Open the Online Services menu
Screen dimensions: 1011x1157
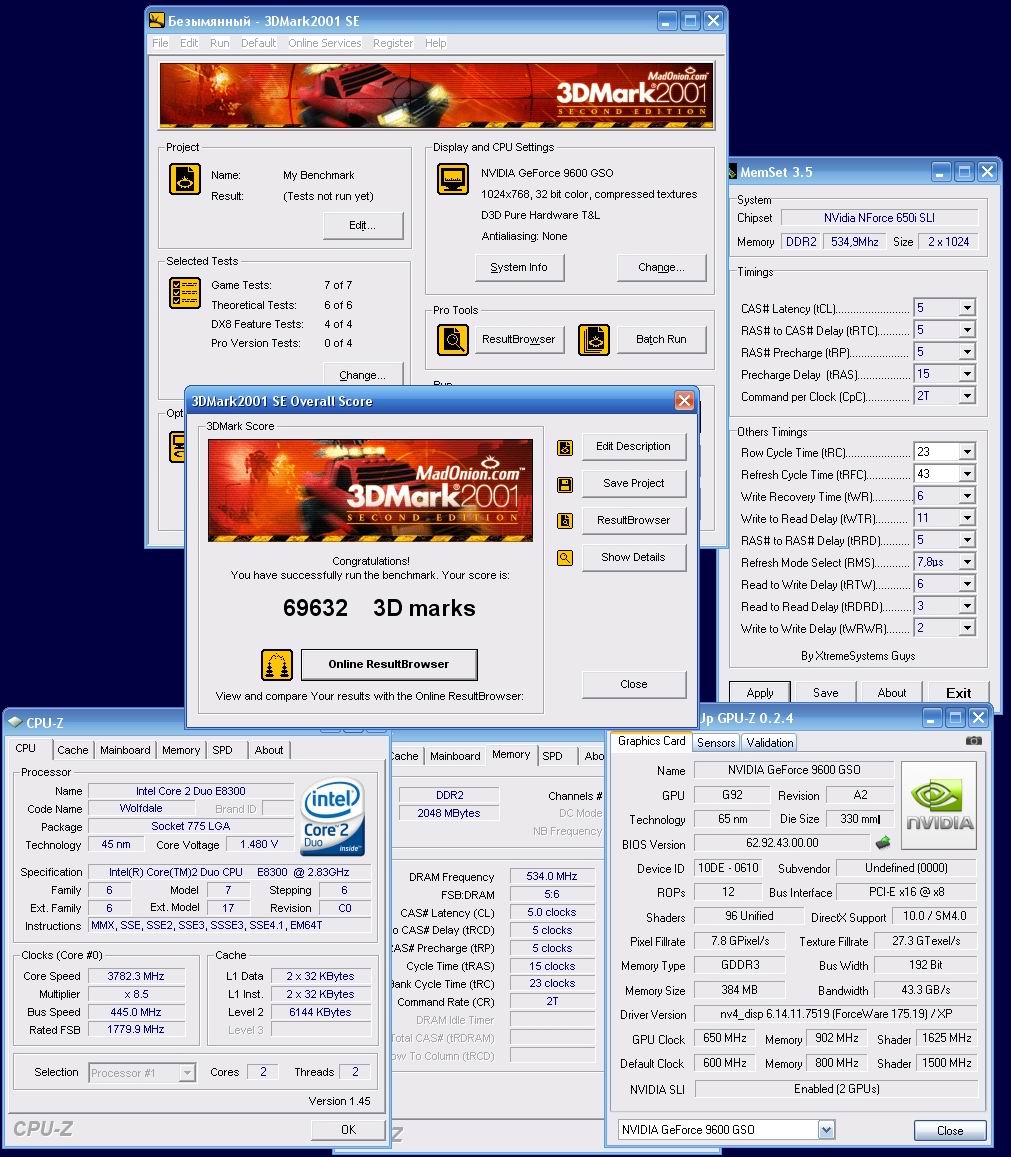pyautogui.click(x=325, y=43)
